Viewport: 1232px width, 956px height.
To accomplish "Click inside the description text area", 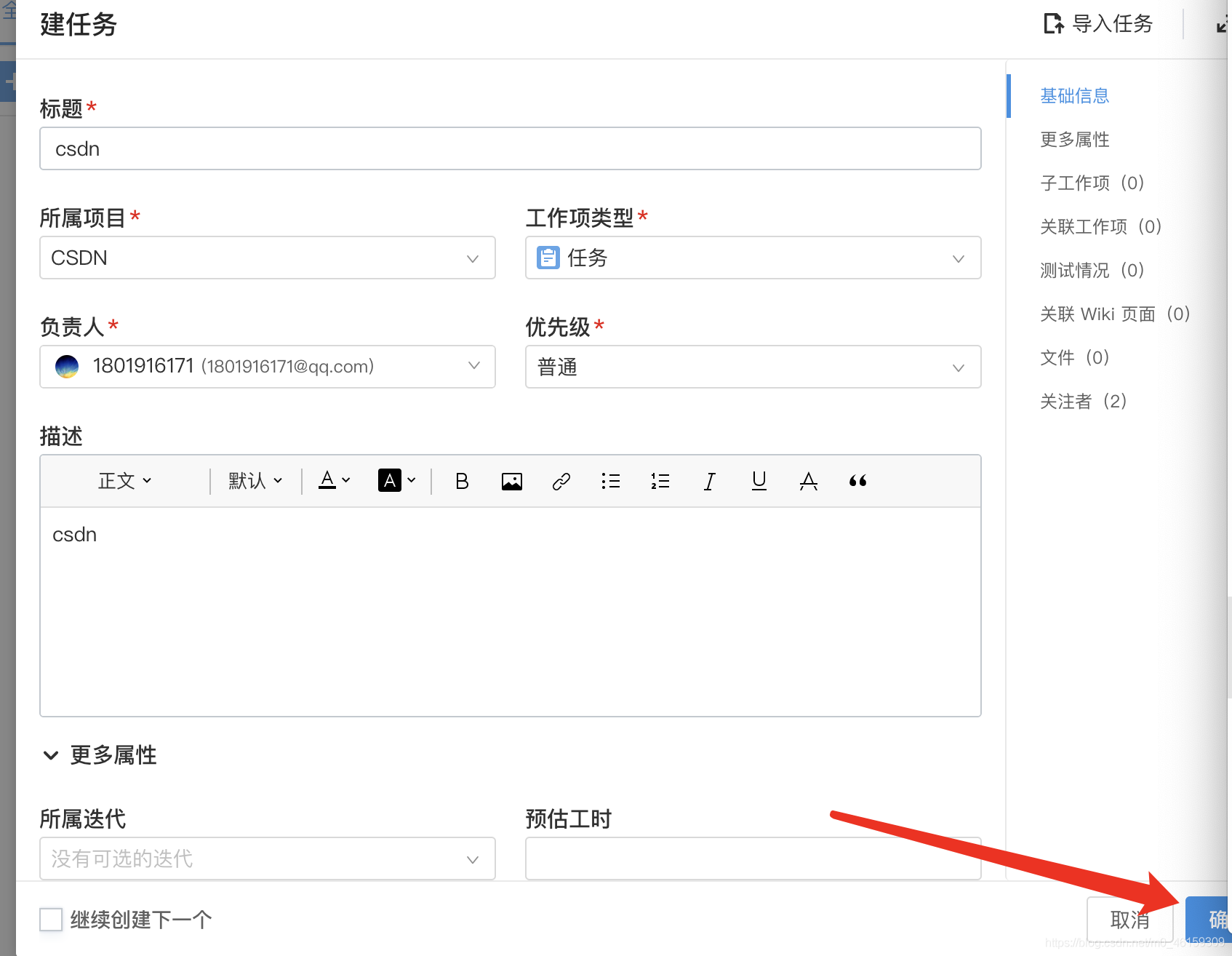I will tap(511, 612).
